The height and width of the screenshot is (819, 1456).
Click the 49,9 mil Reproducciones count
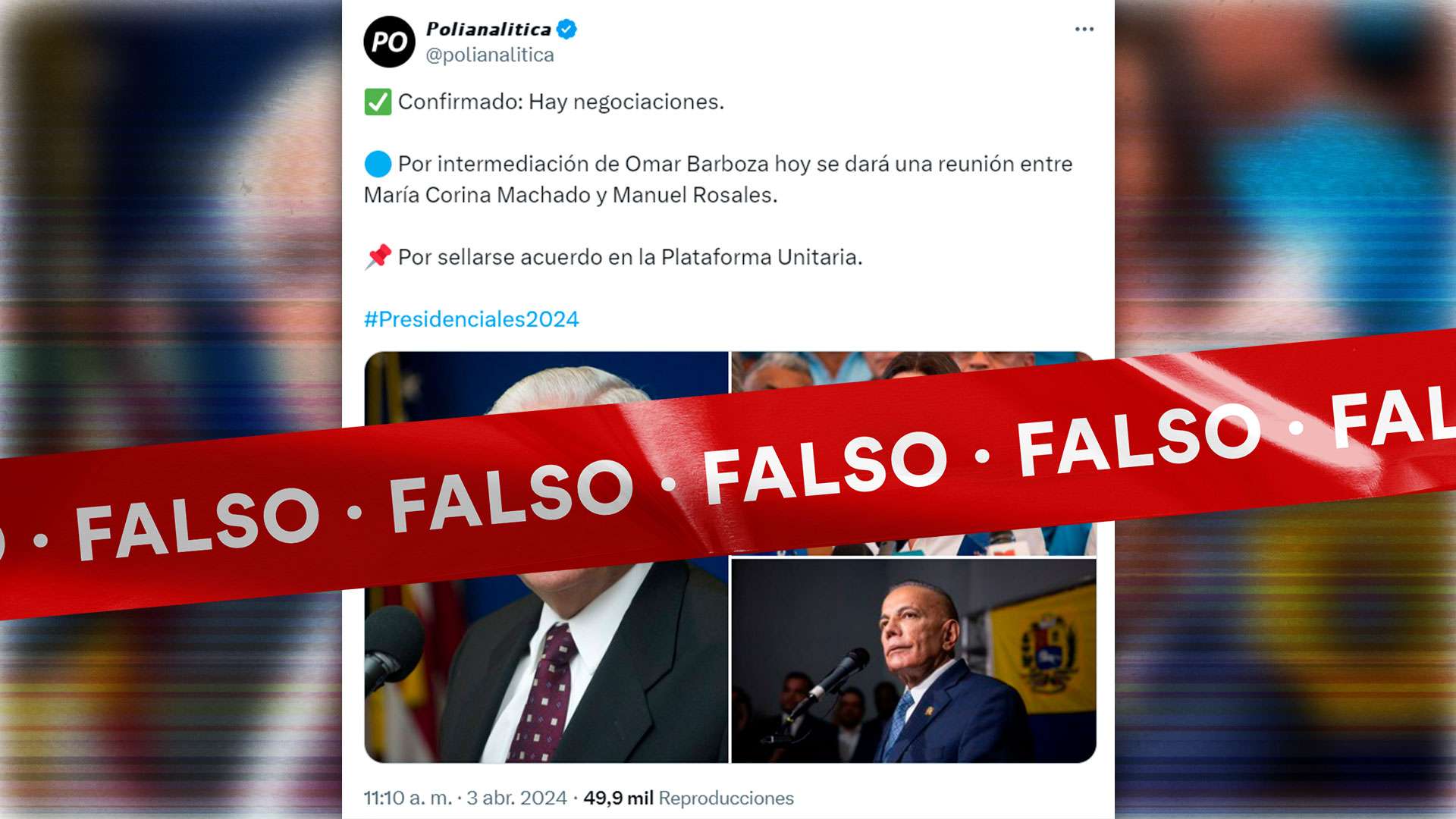[x=688, y=798]
